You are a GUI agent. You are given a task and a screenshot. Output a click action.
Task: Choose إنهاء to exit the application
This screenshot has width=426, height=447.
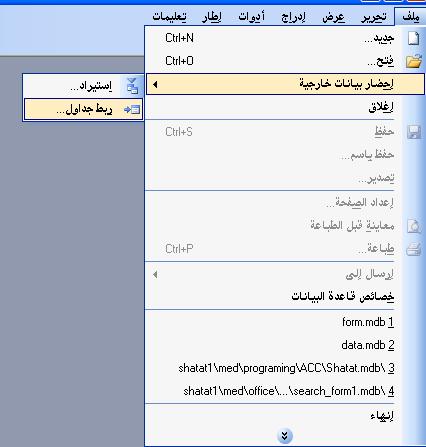coord(382,416)
